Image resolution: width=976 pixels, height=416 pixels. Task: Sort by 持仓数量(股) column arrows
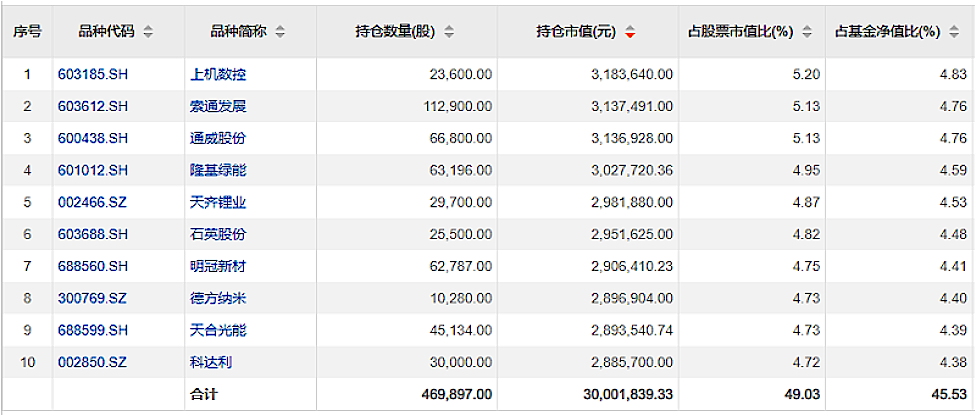click(x=449, y=32)
